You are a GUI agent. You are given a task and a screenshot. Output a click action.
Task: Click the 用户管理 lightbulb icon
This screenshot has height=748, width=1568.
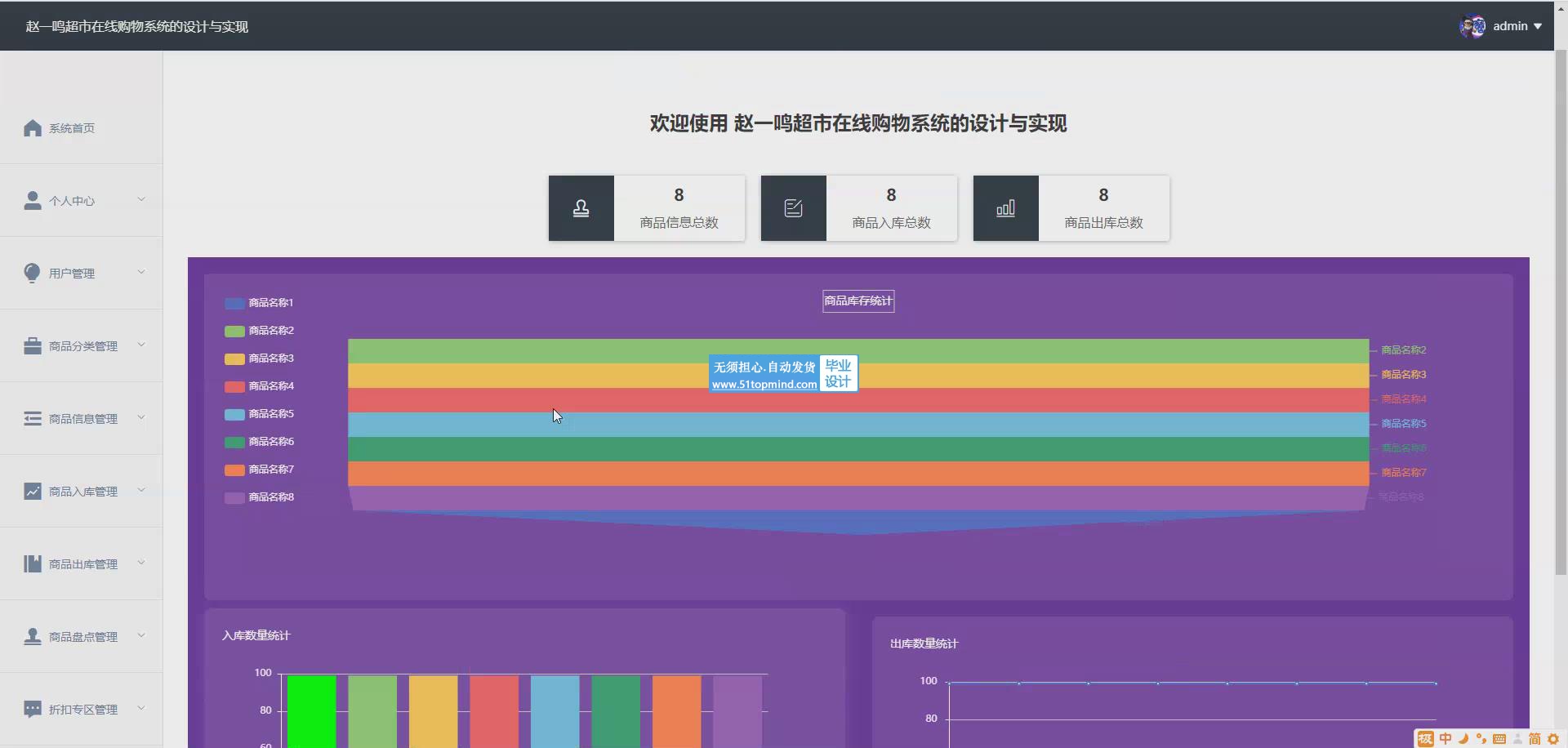click(33, 274)
